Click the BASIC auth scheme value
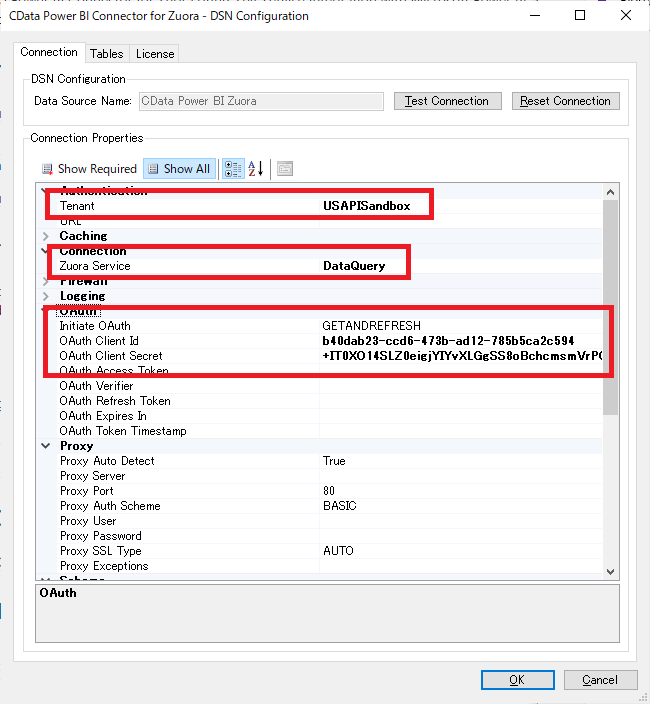Viewport: 650px width, 704px height. tap(339, 506)
